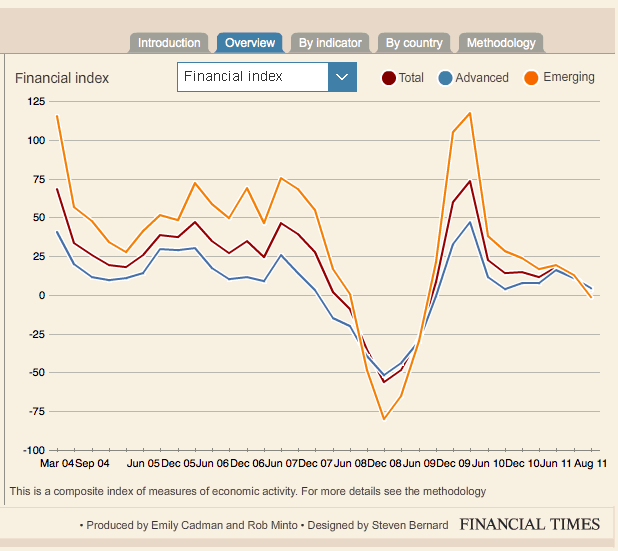
Task: Toggle the dark red Total series circle
Action: [x=389, y=78]
